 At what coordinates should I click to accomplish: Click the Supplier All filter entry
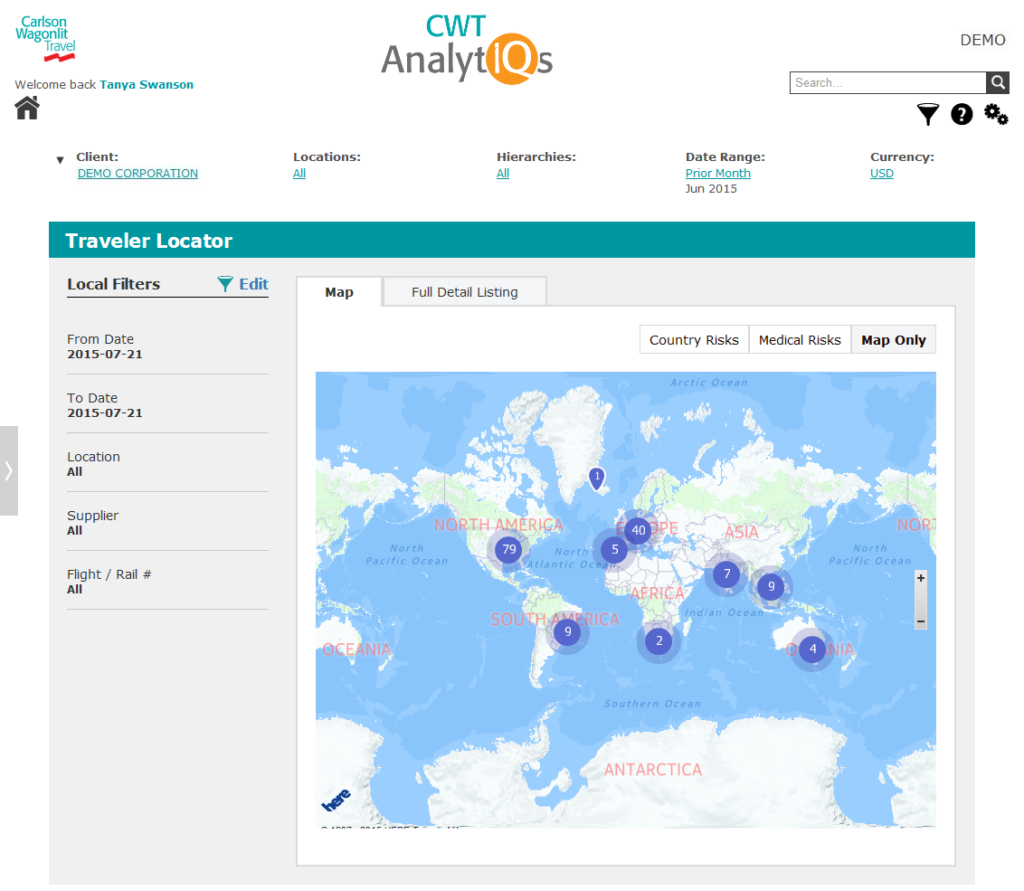click(x=168, y=523)
